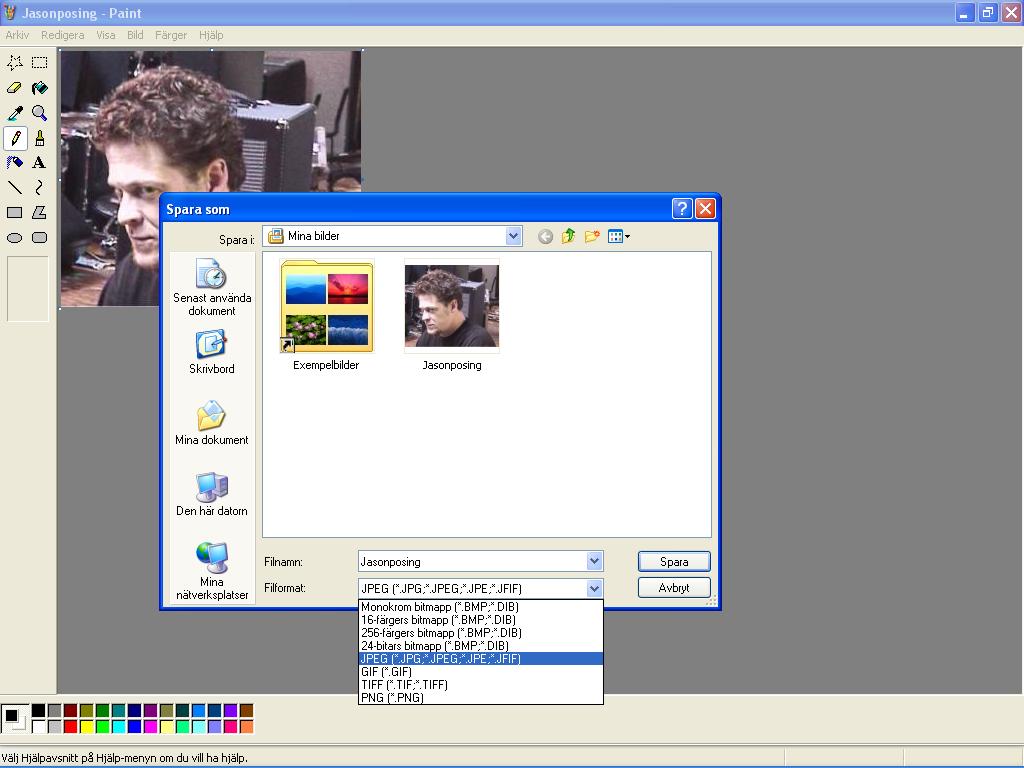
Task: Create a new folder in the dialog
Action: (x=592, y=237)
